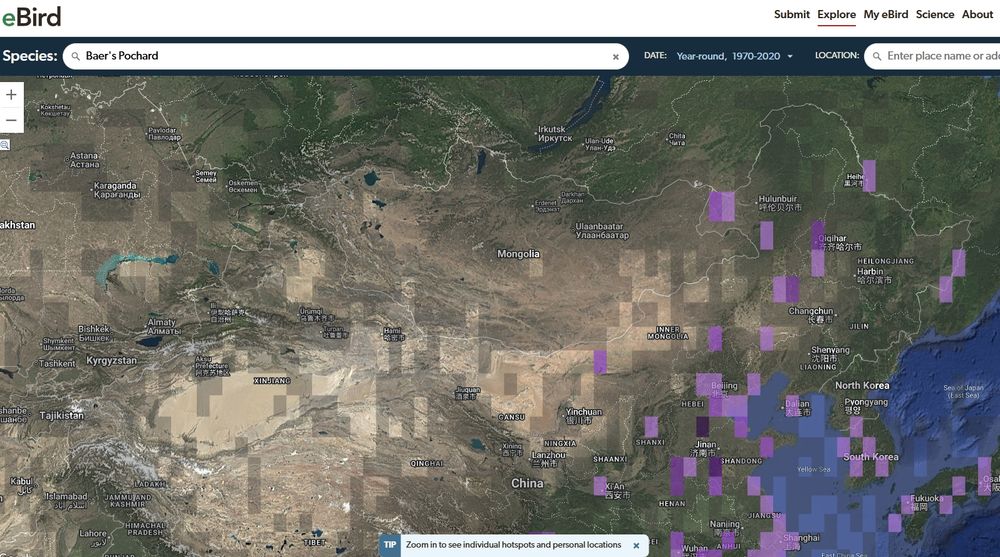The image size is (1000, 557).
Task: Click the Mongolia country label
Action: [x=518, y=254]
